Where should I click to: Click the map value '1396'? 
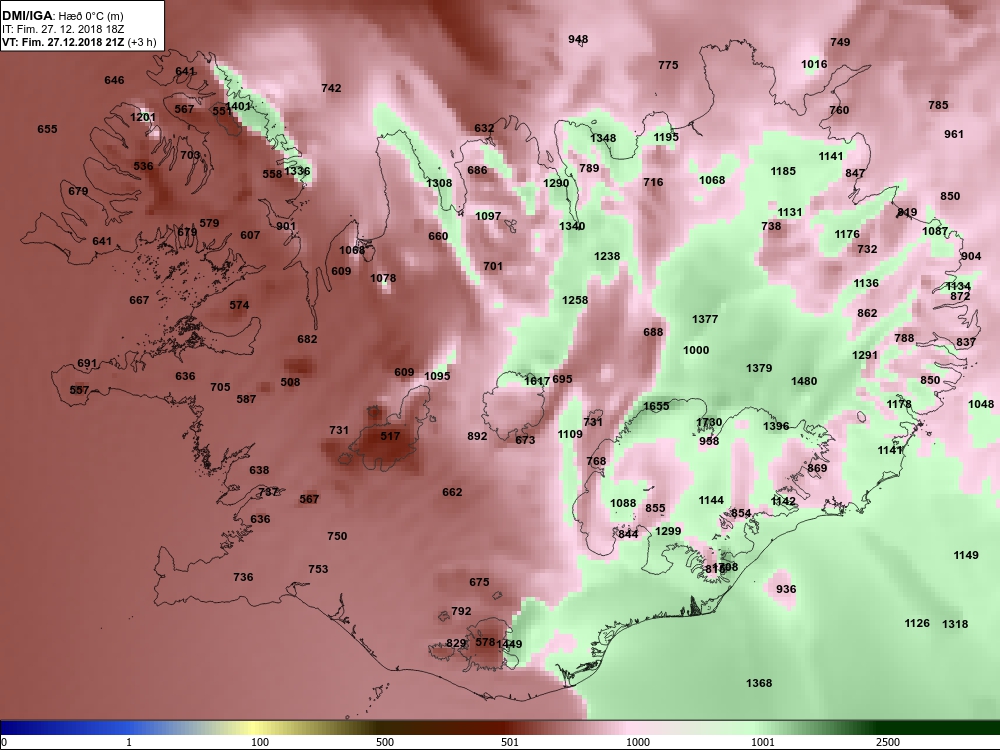(776, 426)
